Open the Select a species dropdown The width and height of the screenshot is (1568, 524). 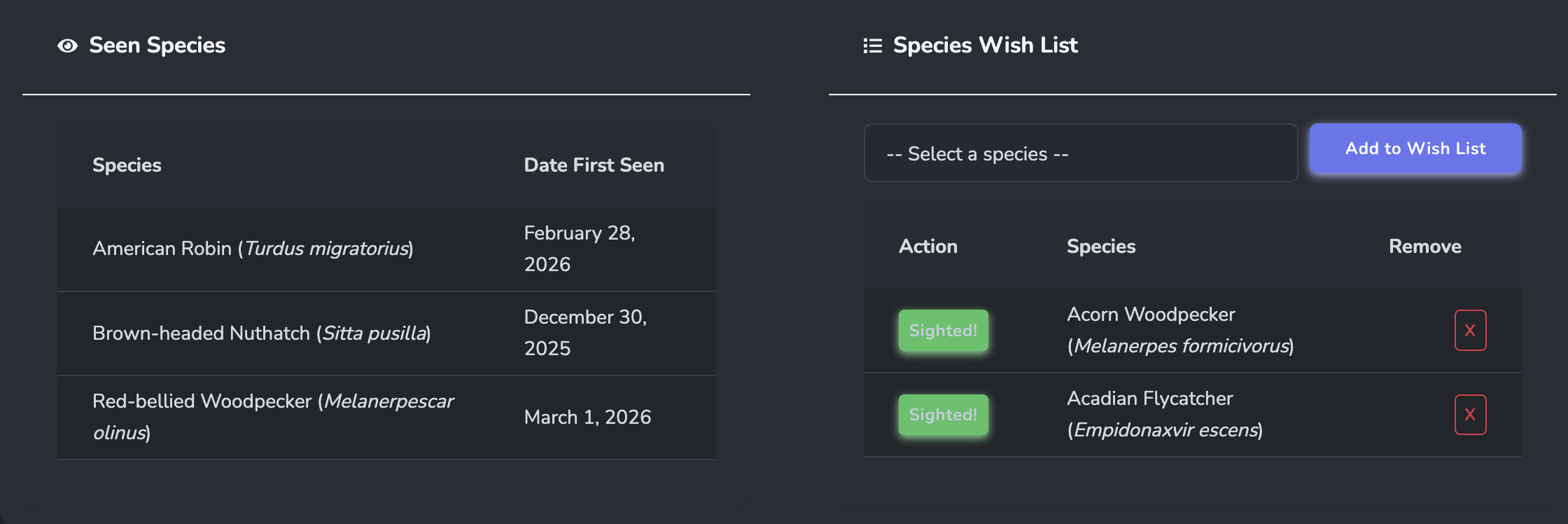[x=1080, y=153]
